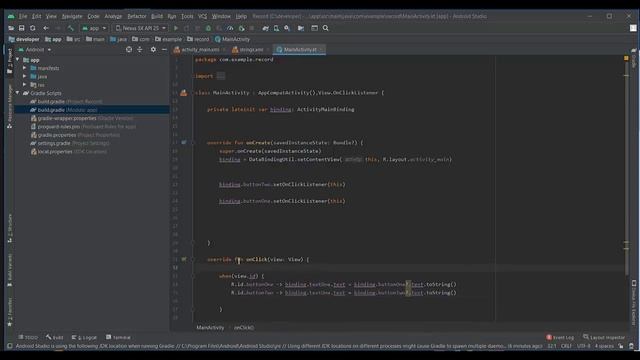The image size is (640, 360).
Task: Click the tool windows icon in bottom-left corner
Action: [x=10, y=346]
